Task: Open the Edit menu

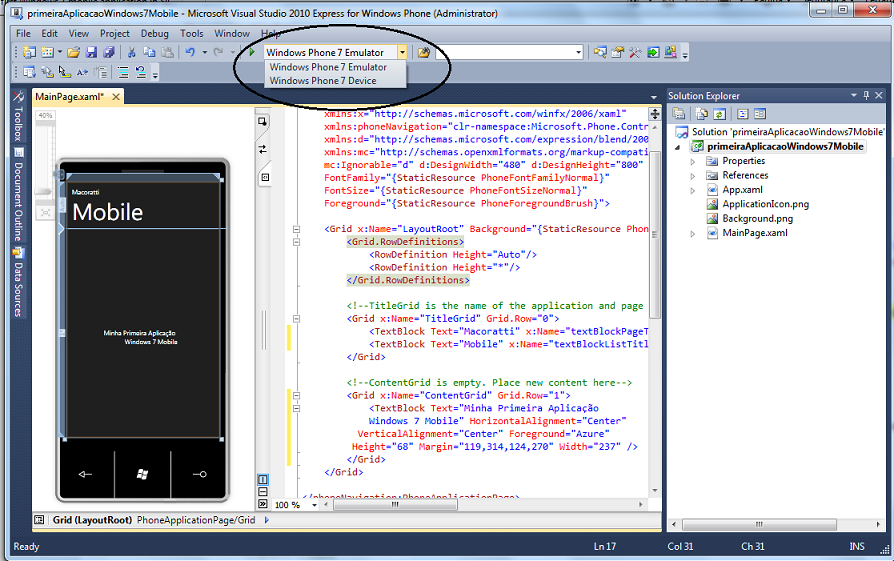Action: [x=50, y=34]
